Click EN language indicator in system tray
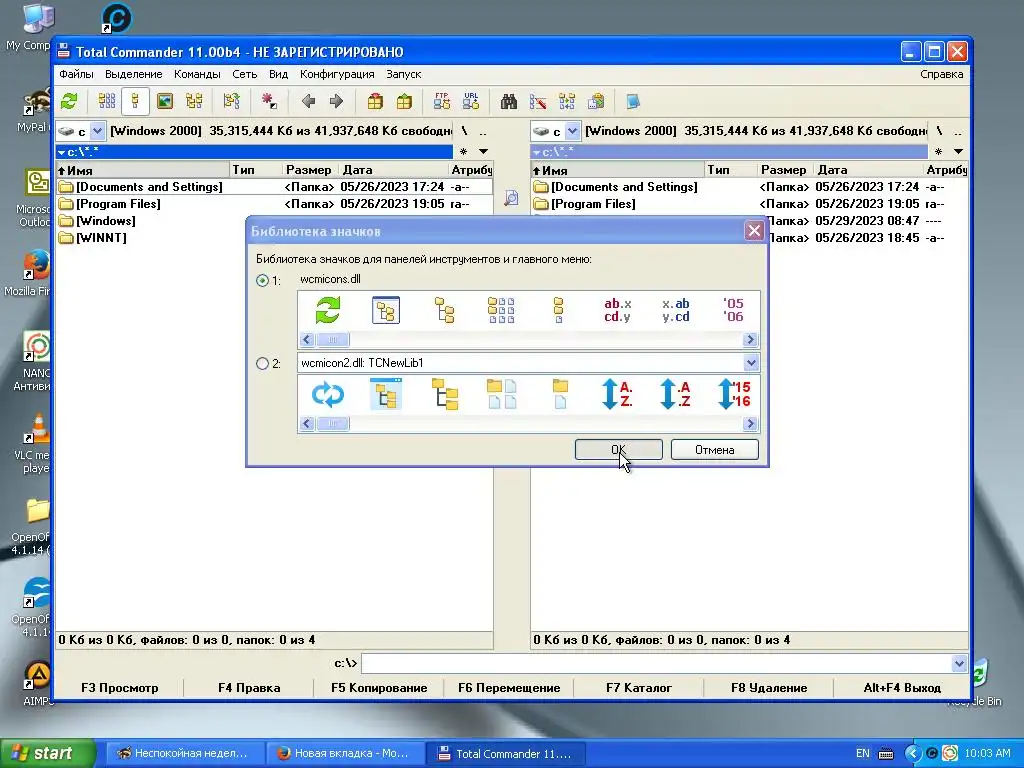Image resolution: width=1024 pixels, height=768 pixels. pyautogui.click(x=862, y=753)
